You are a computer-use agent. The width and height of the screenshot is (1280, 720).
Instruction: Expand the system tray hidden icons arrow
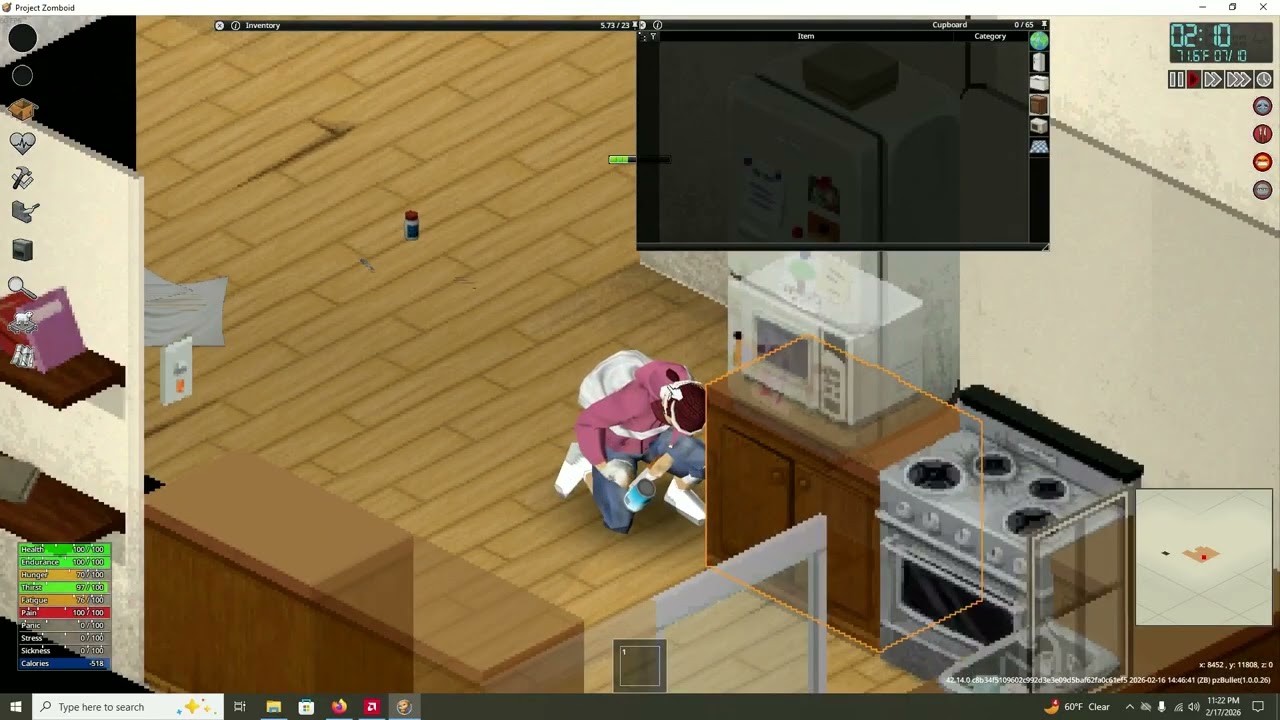1129,707
